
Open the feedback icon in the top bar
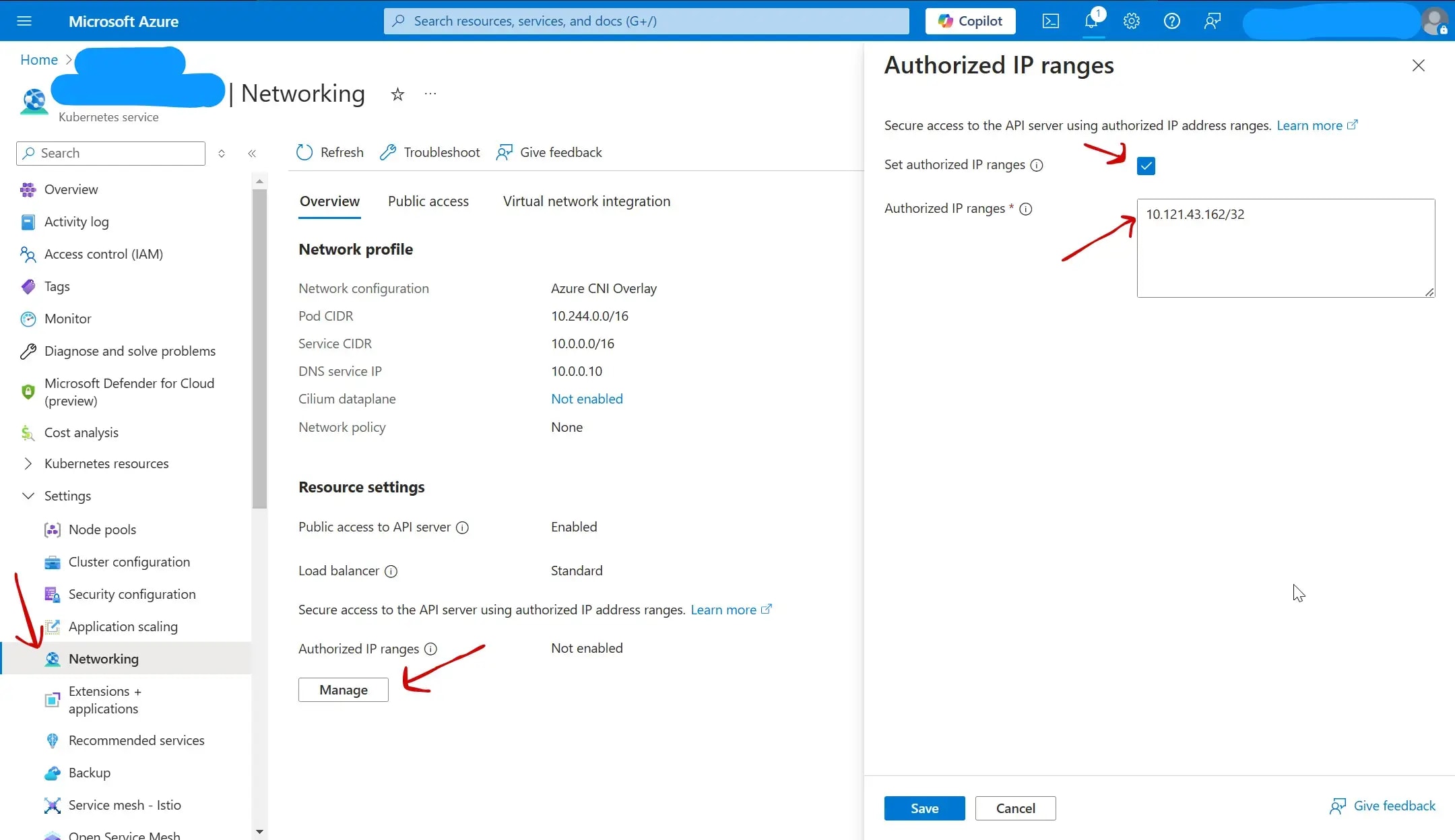pyautogui.click(x=1212, y=21)
